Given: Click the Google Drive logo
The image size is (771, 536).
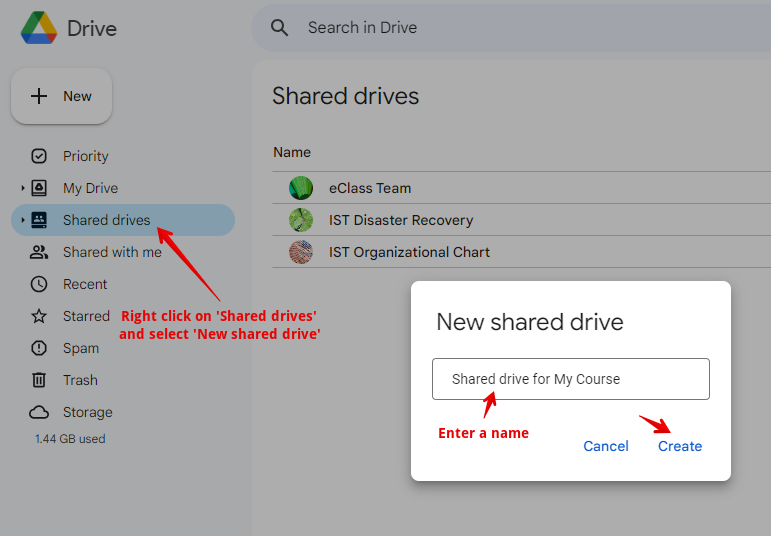Looking at the screenshot, I should point(39,28).
